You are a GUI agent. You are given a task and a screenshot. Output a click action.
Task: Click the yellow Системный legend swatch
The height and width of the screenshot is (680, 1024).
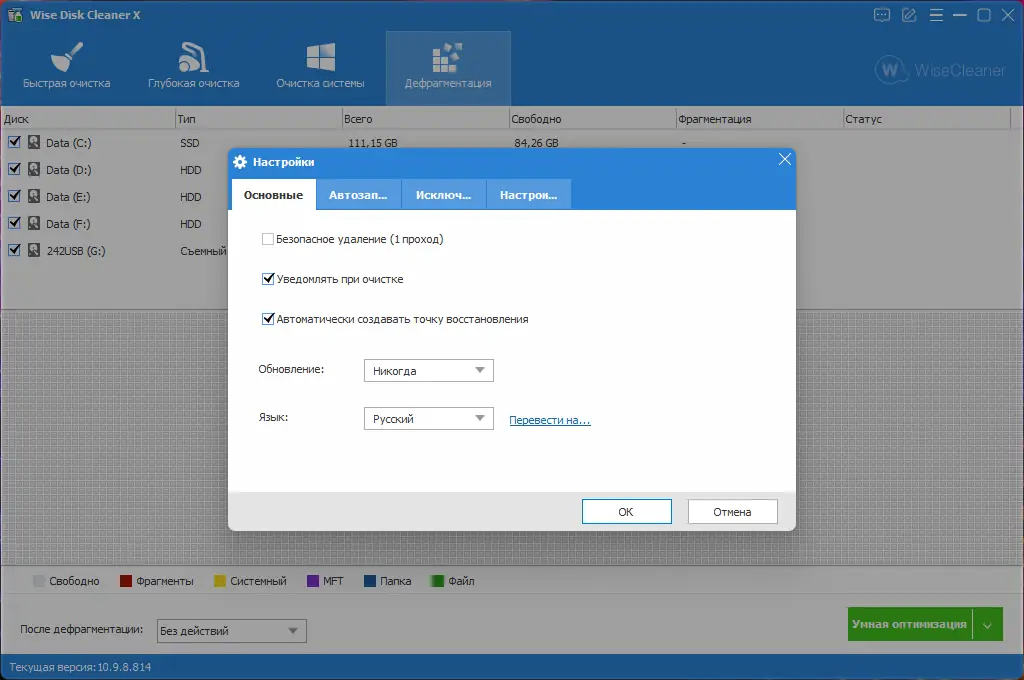click(220, 581)
